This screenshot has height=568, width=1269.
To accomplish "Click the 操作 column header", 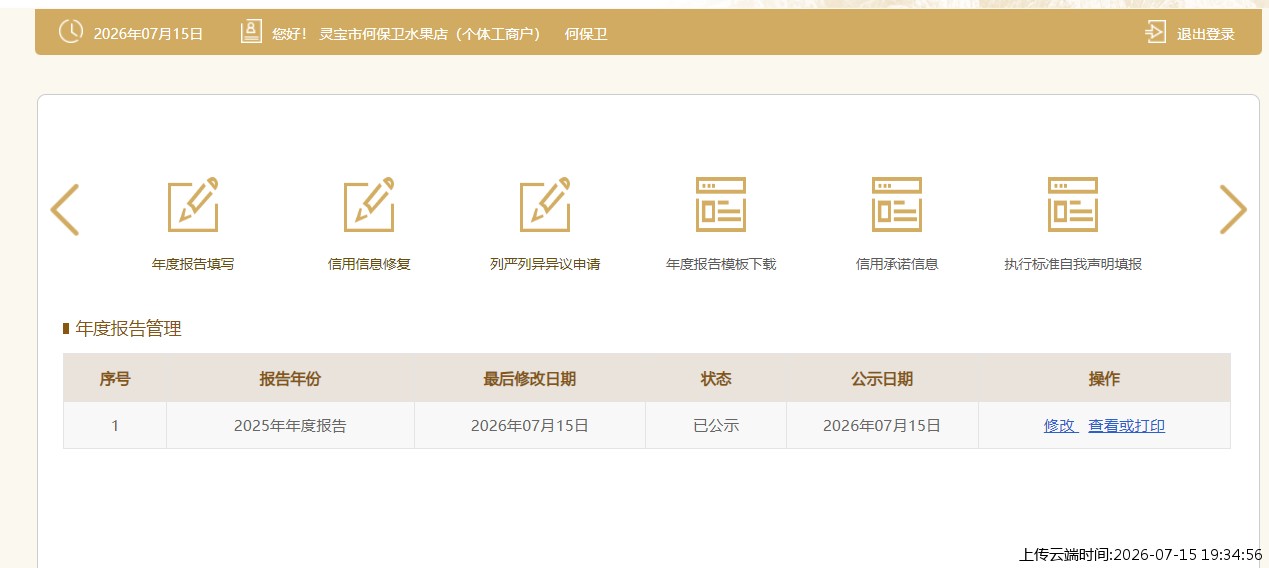I will [1104, 378].
